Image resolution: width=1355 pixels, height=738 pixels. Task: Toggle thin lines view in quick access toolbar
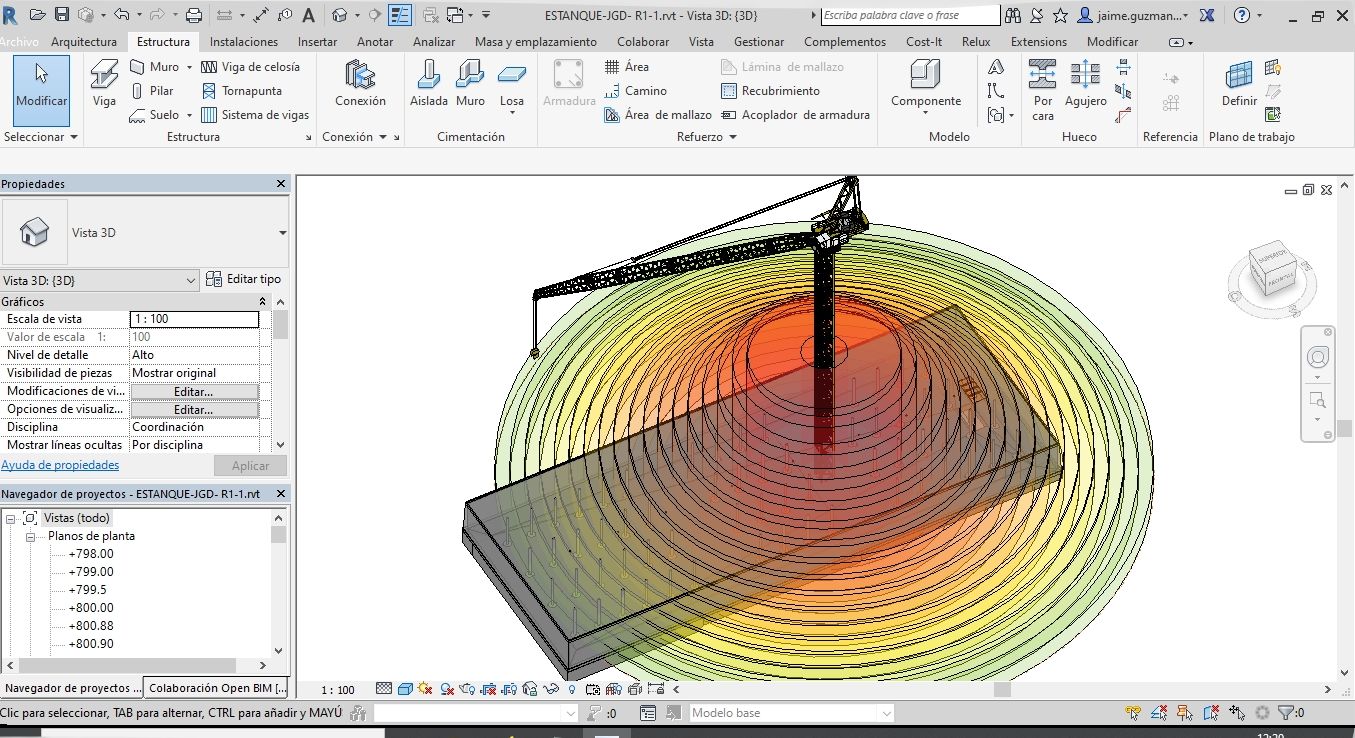(x=399, y=15)
